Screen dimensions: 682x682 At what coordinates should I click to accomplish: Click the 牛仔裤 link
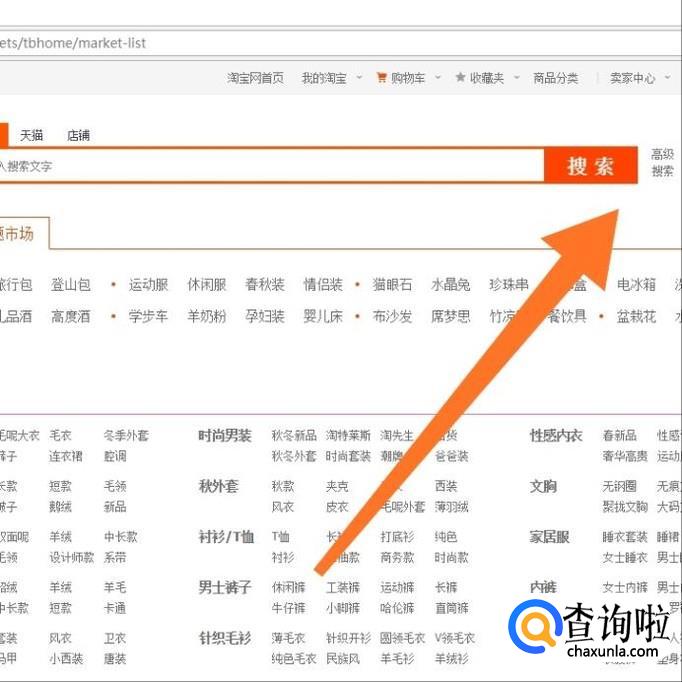coord(288,608)
